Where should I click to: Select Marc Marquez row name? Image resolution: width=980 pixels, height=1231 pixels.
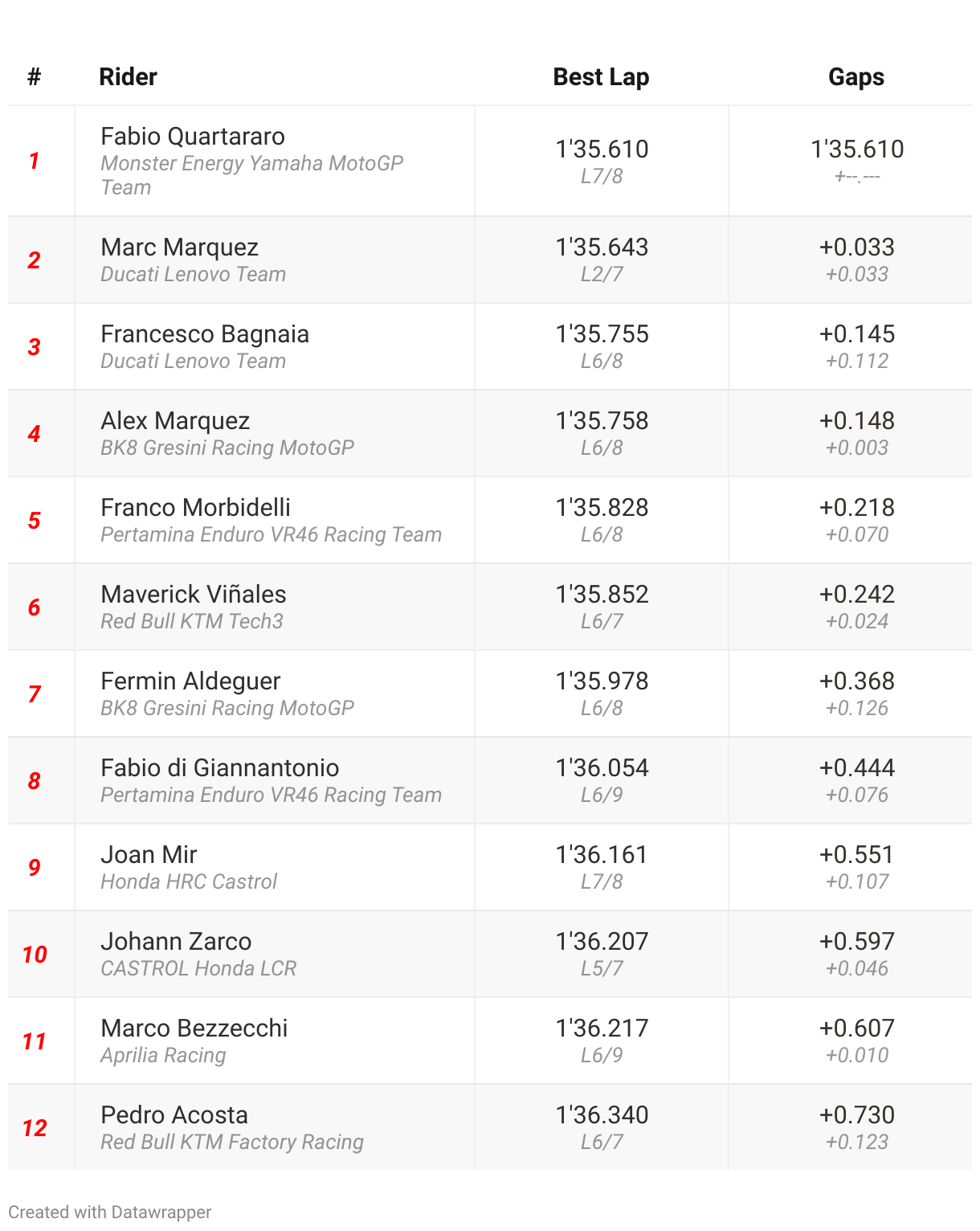tap(179, 247)
